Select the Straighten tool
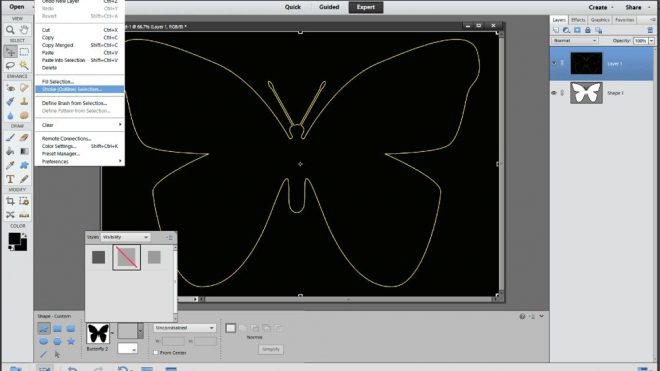The image size is (660, 371). [24, 215]
